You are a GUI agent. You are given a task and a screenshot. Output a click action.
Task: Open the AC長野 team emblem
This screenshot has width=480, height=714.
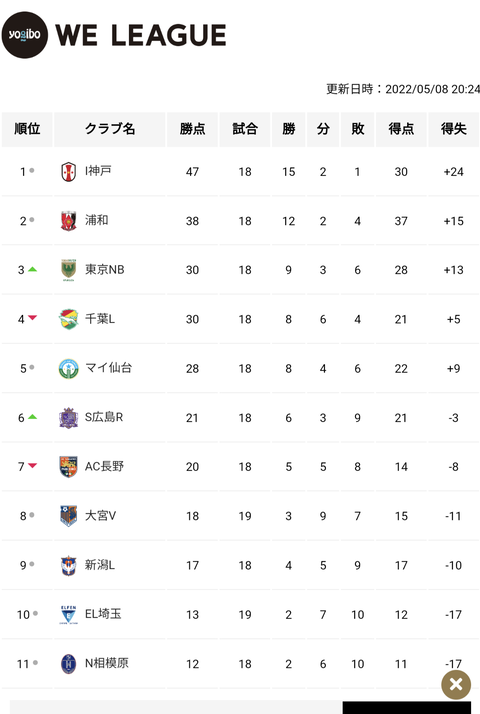(x=68, y=467)
